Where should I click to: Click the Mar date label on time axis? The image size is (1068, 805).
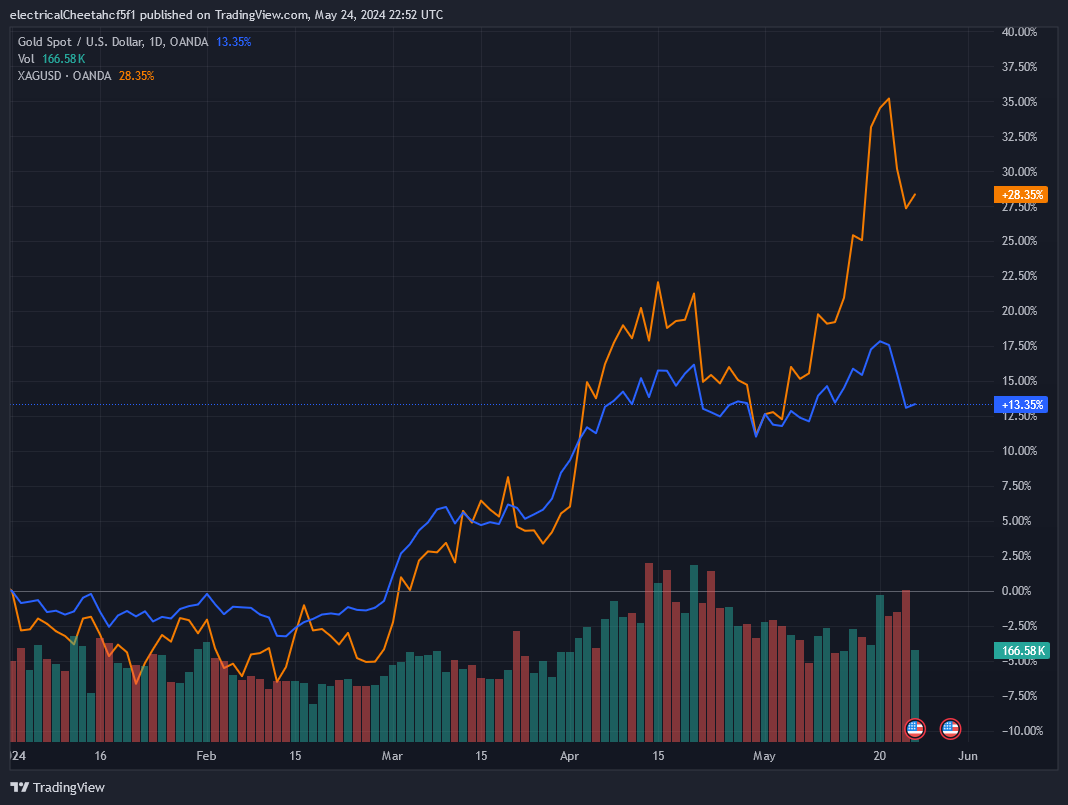[x=393, y=756]
